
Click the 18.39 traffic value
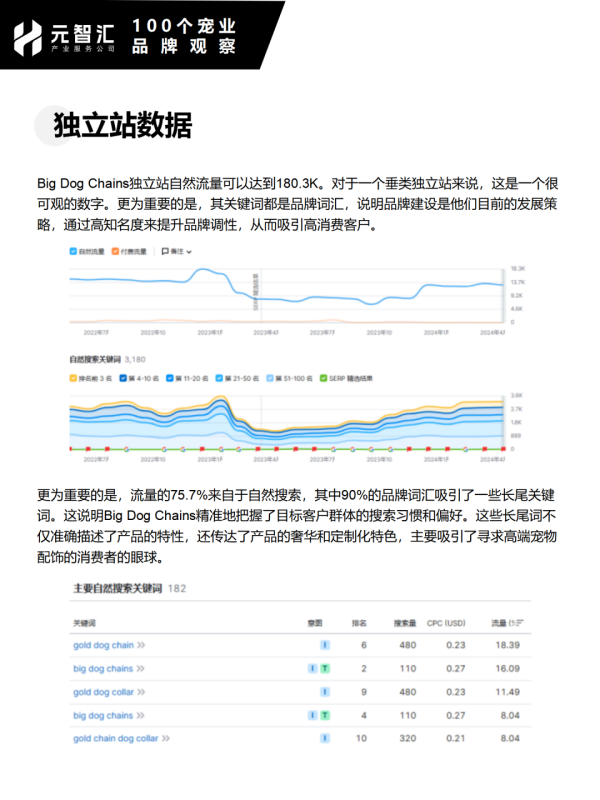[x=508, y=645]
